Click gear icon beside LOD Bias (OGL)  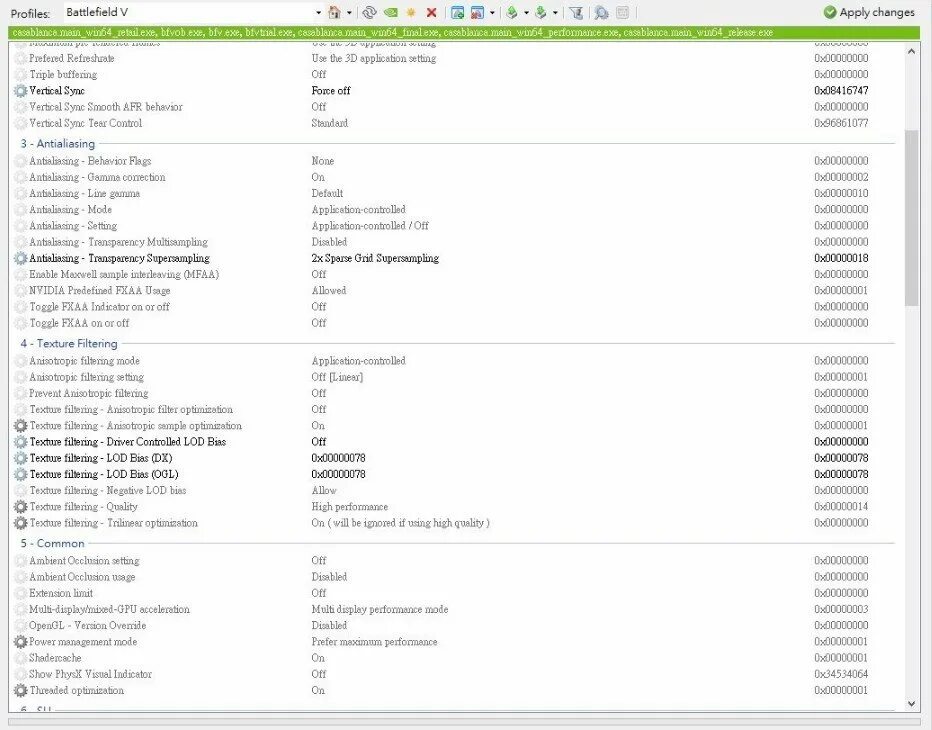point(21,474)
